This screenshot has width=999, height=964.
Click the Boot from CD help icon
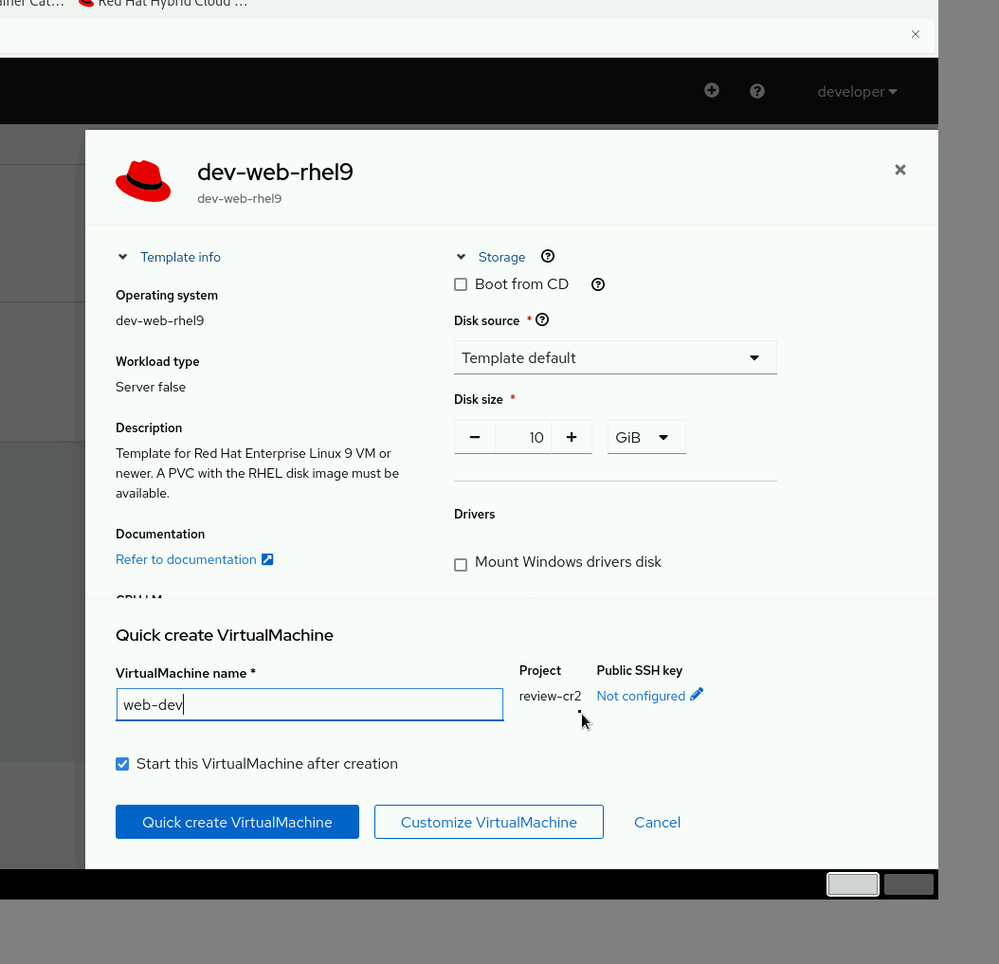pos(598,284)
